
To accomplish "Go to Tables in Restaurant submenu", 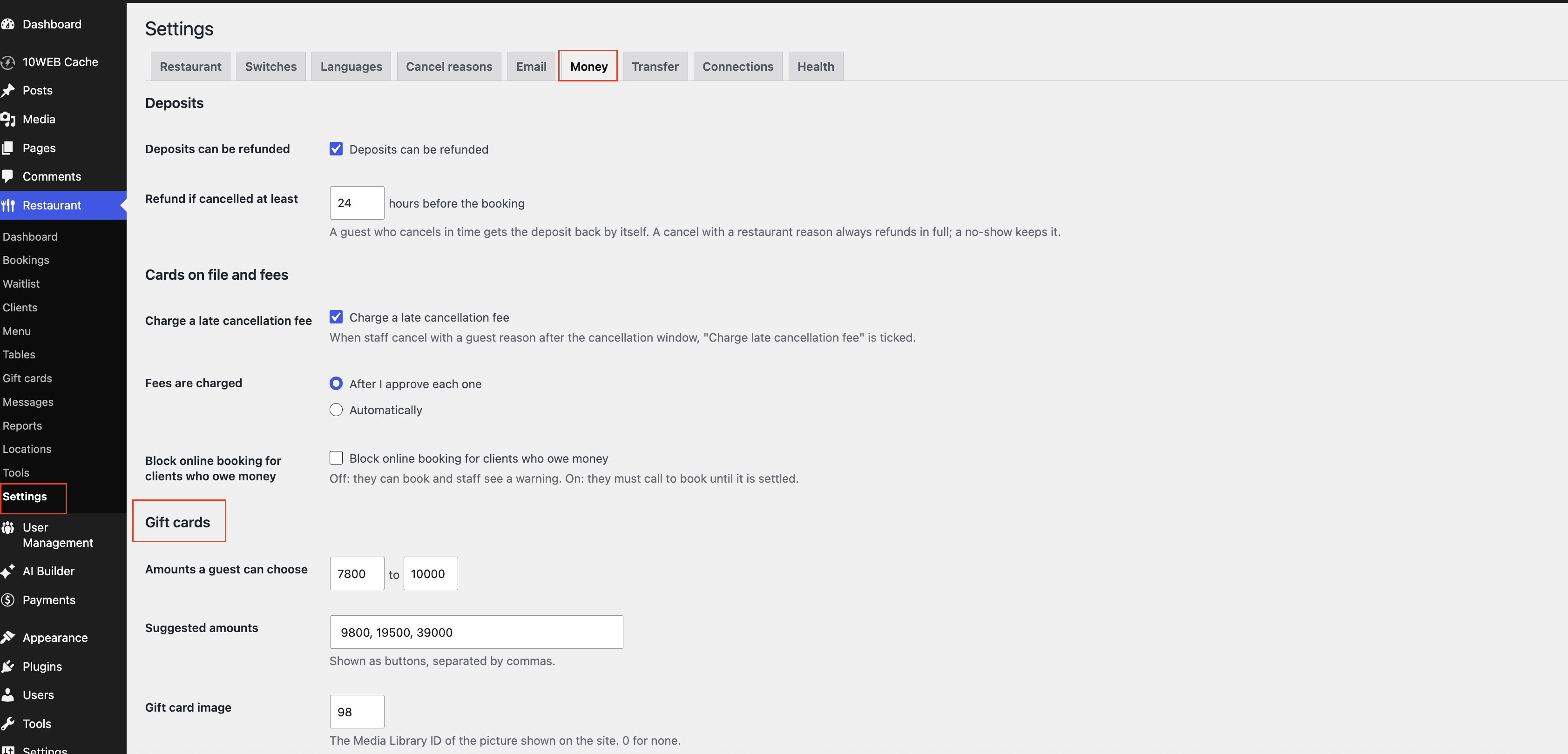I will pos(19,354).
